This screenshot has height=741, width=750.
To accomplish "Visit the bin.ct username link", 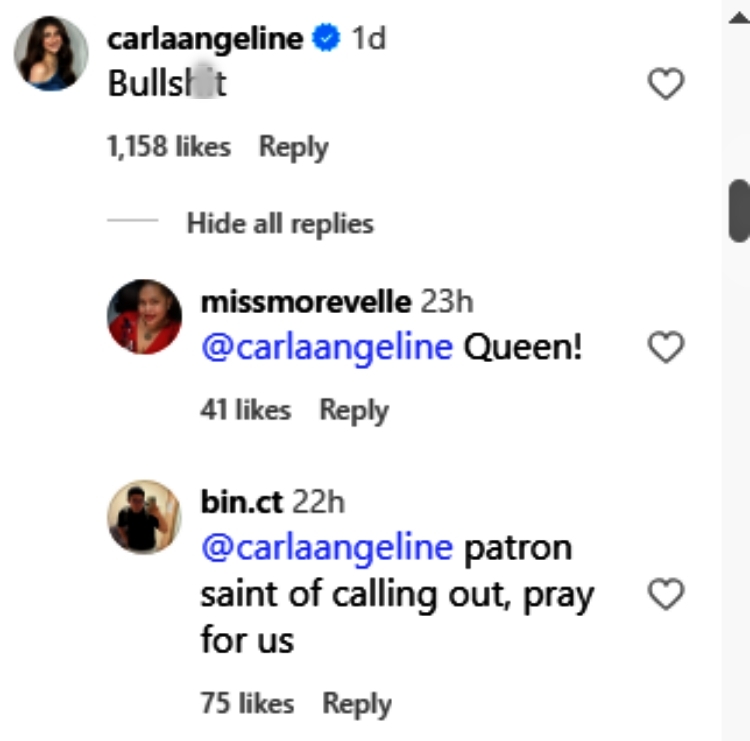I will (x=241, y=502).
